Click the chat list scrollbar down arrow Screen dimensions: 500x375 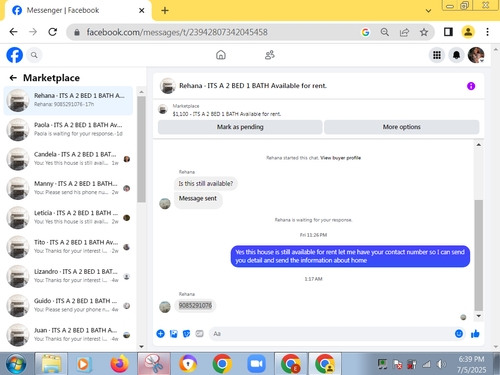tap(141, 346)
